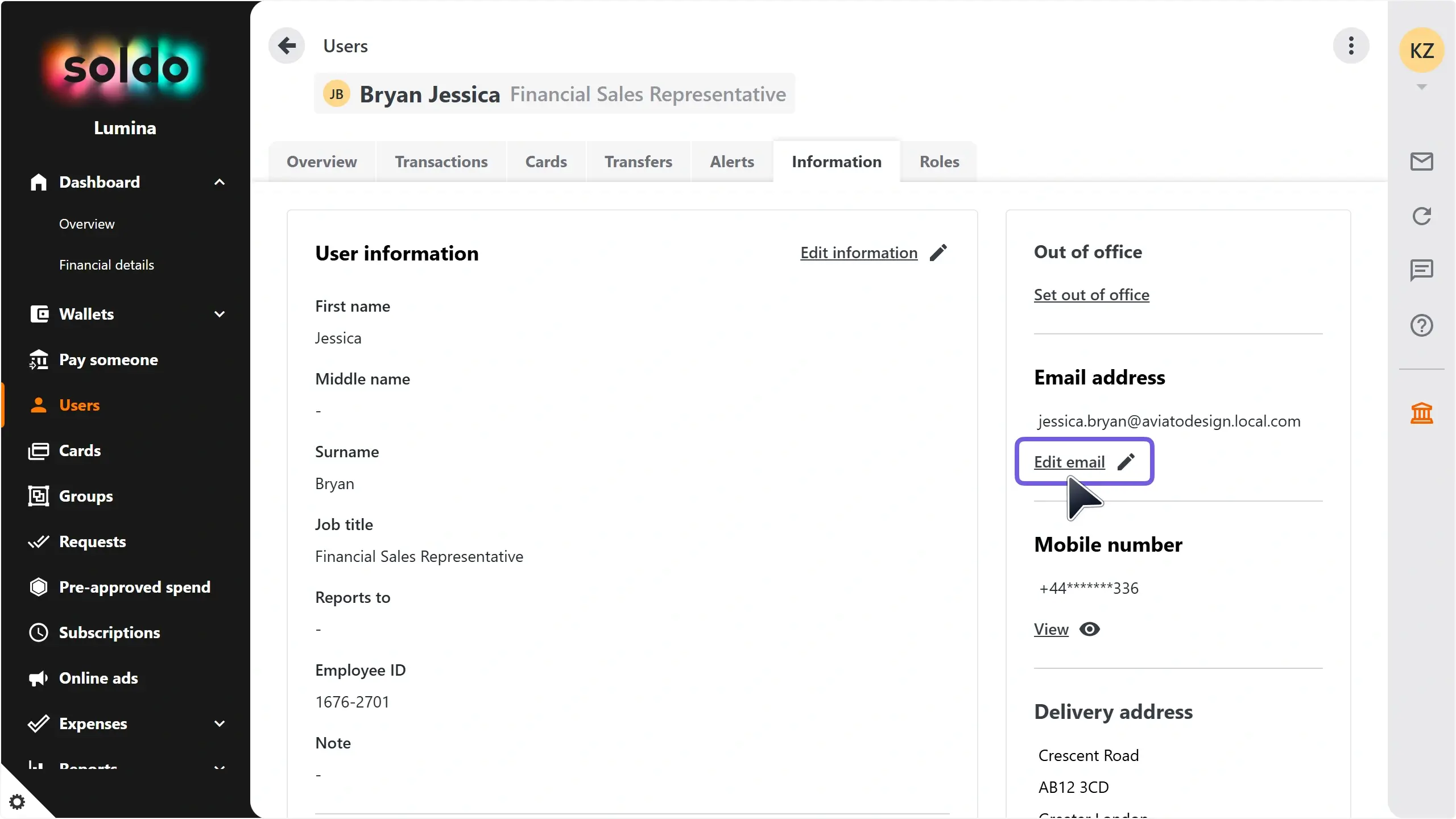Open the chat message icon
This screenshot has width=1456, height=819.
tap(1421, 270)
